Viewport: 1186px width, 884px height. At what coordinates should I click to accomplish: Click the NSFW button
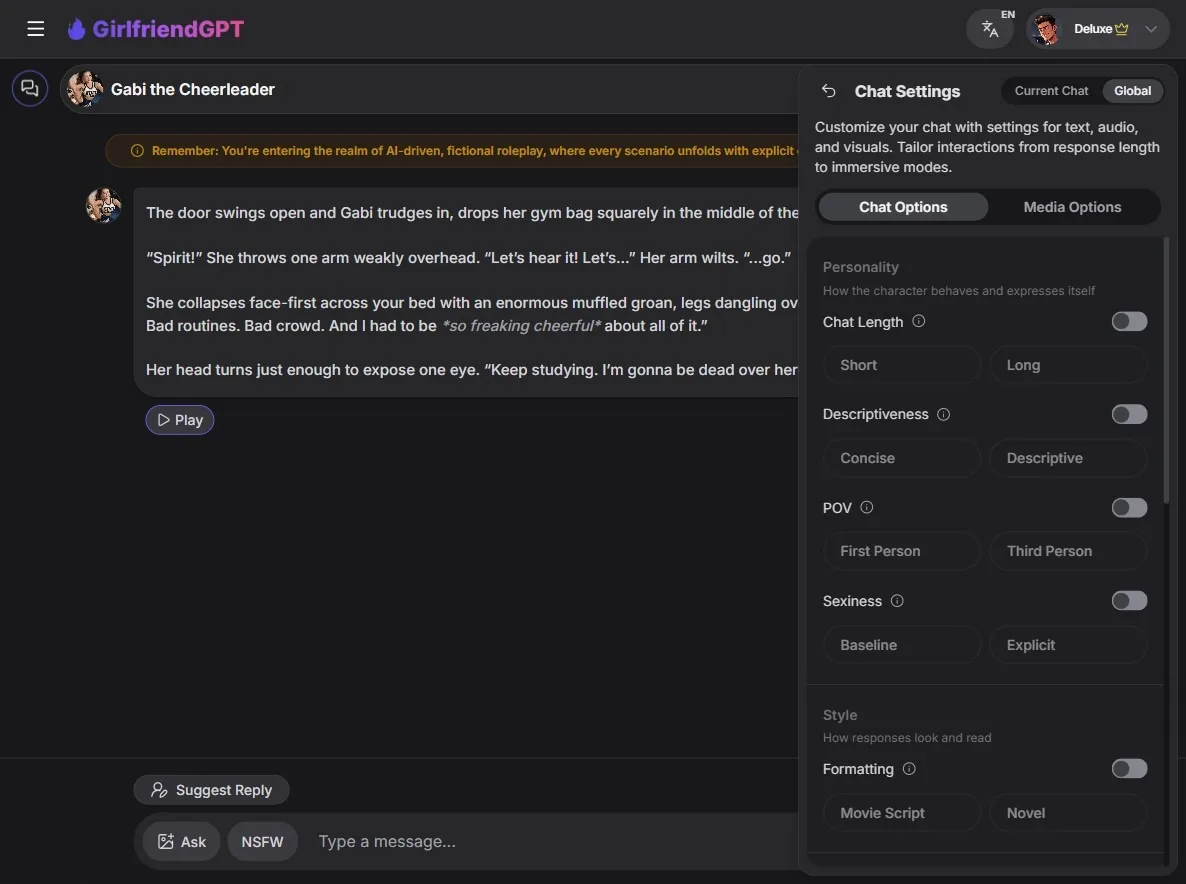pyautogui.click(x=262, y=842)
